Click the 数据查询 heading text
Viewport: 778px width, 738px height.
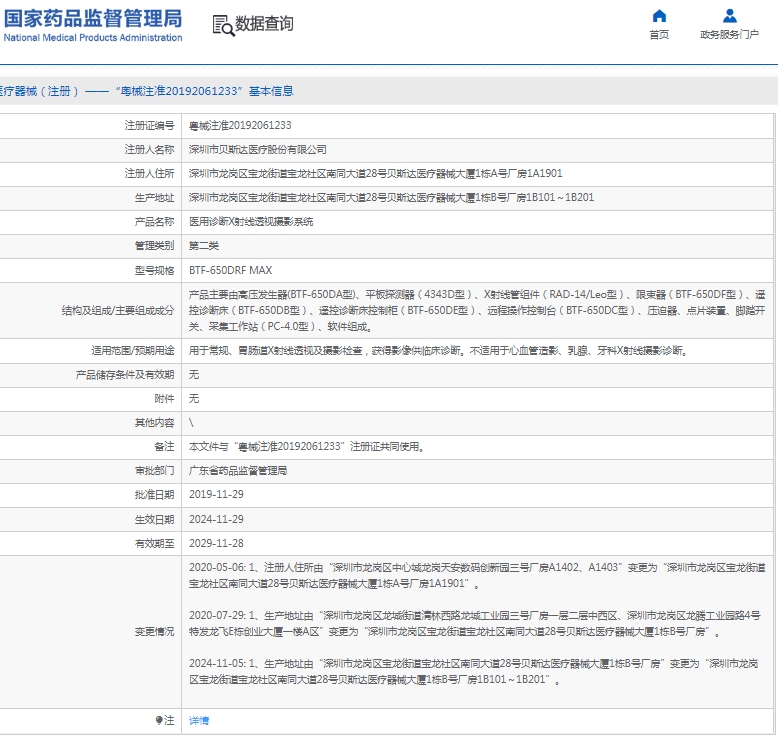[x=264, y=23]
